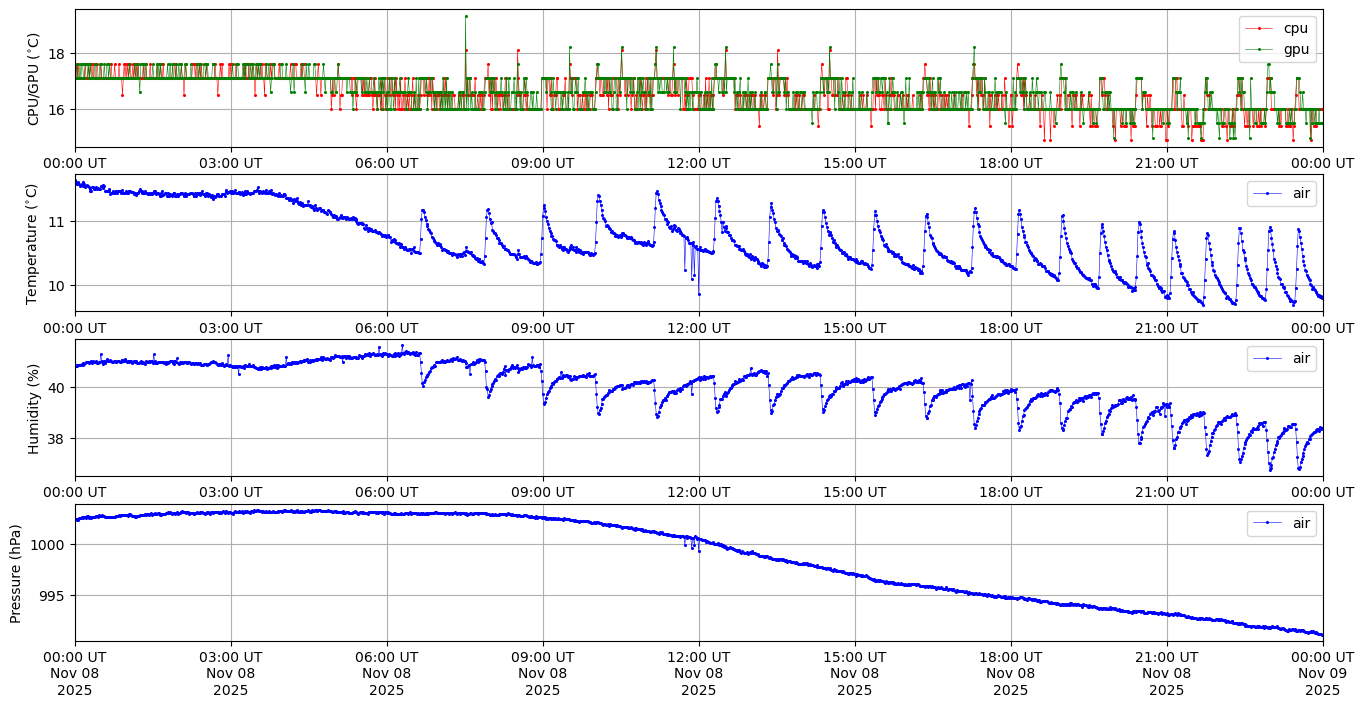Click the Pressure (hPa) y-axis label

coord(16,573)
